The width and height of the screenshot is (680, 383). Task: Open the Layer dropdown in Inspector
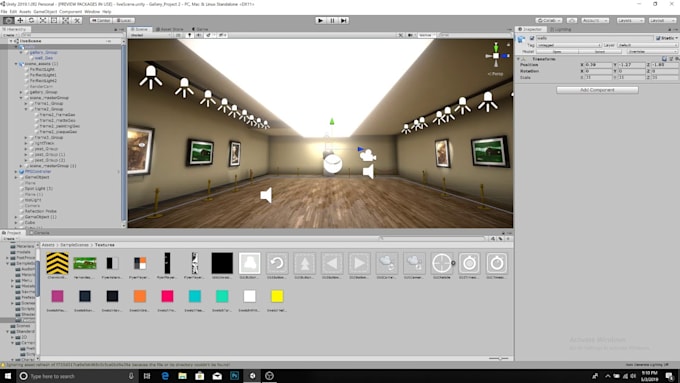tap(647, 45)
